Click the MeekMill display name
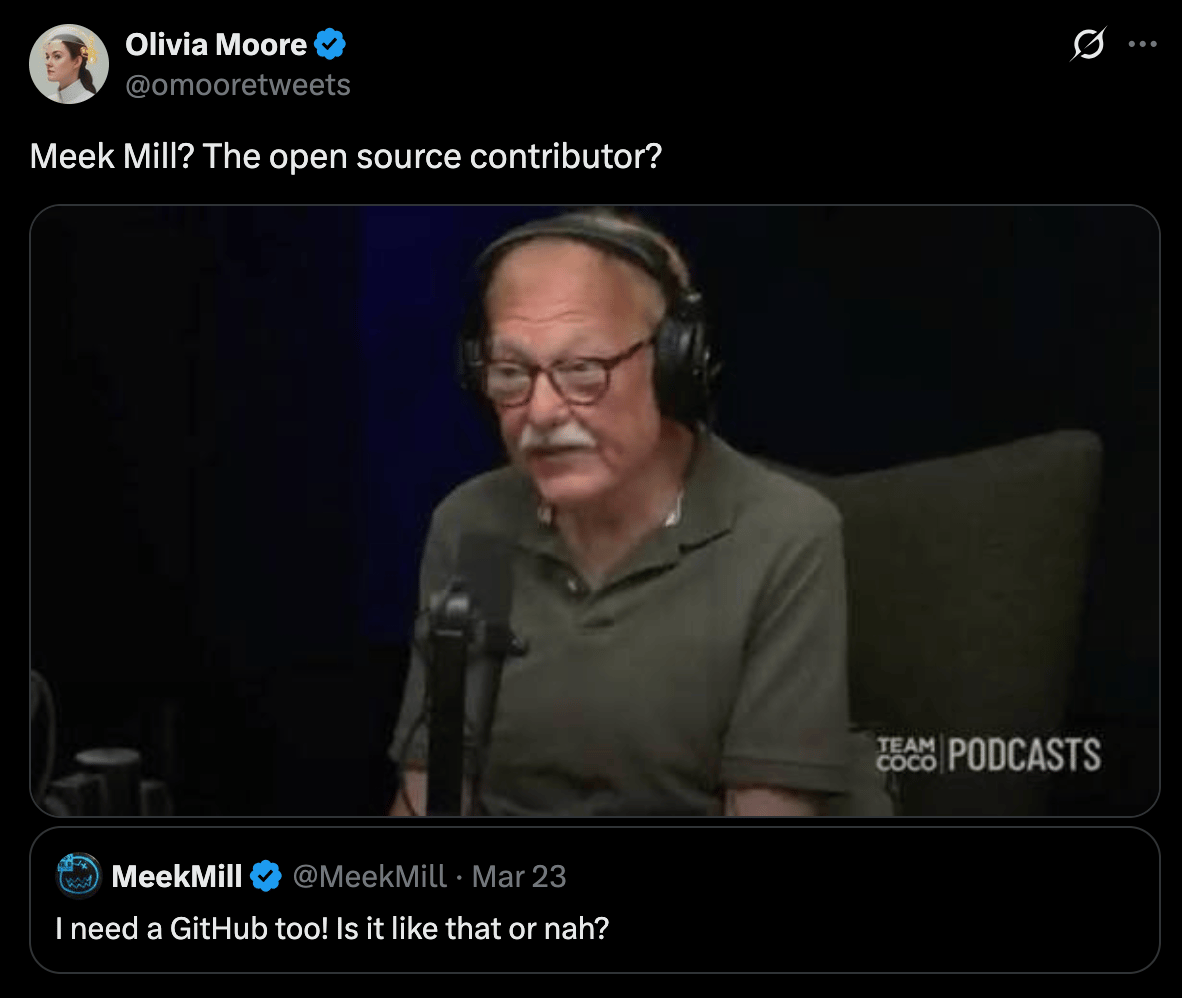 point(176,876)
